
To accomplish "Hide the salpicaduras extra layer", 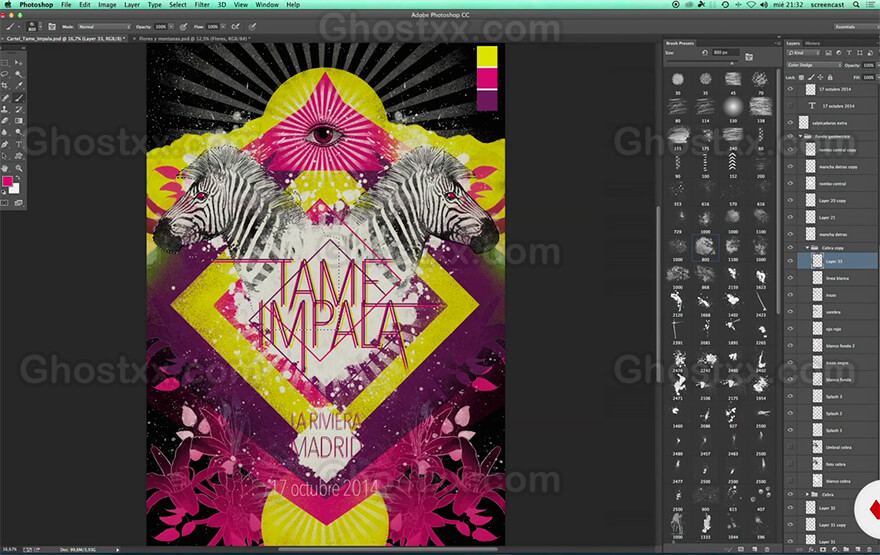I will click(790, 122).
